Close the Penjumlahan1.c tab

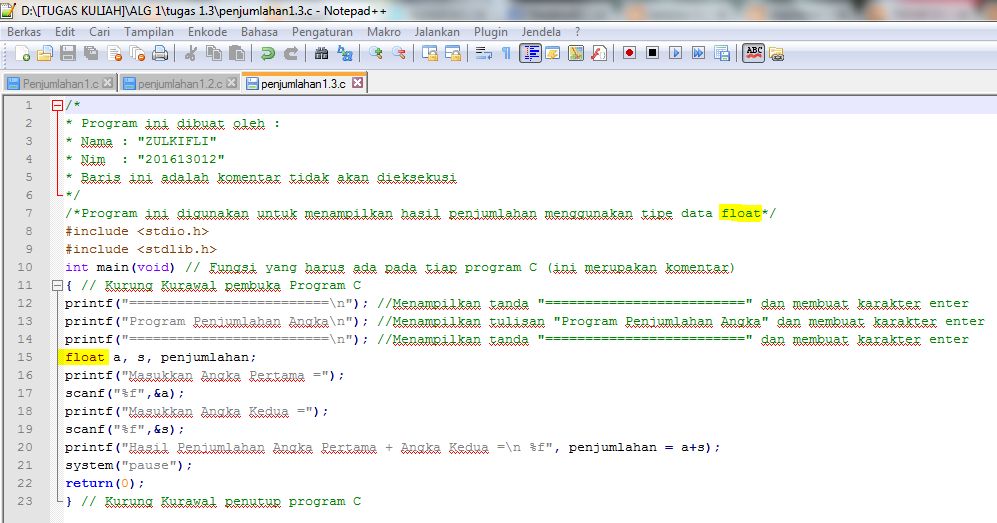107,83
